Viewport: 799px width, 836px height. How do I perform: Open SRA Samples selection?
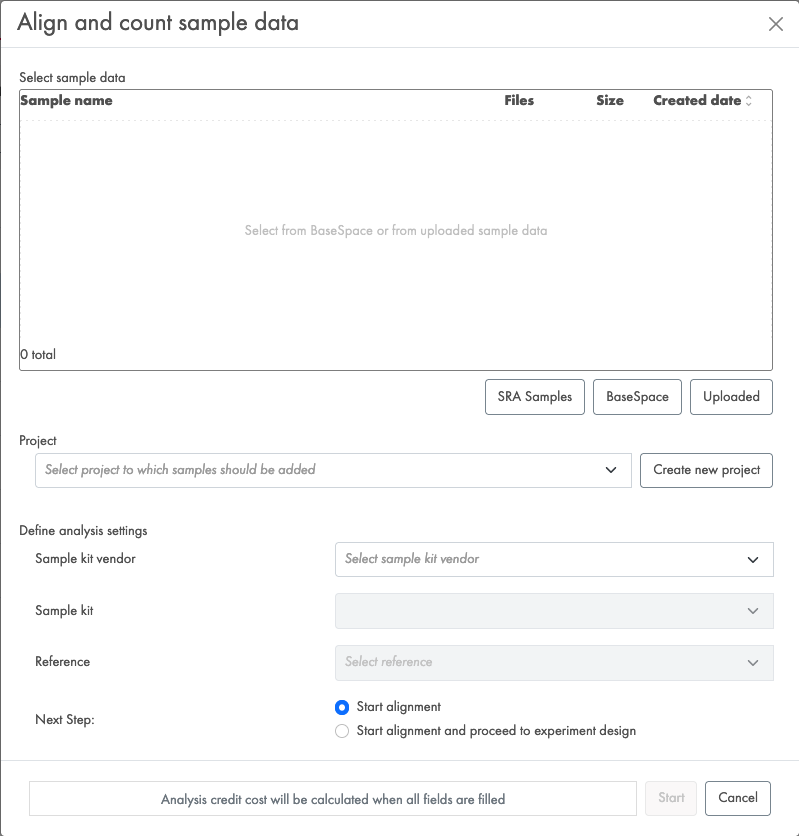(x=535, y=397)
